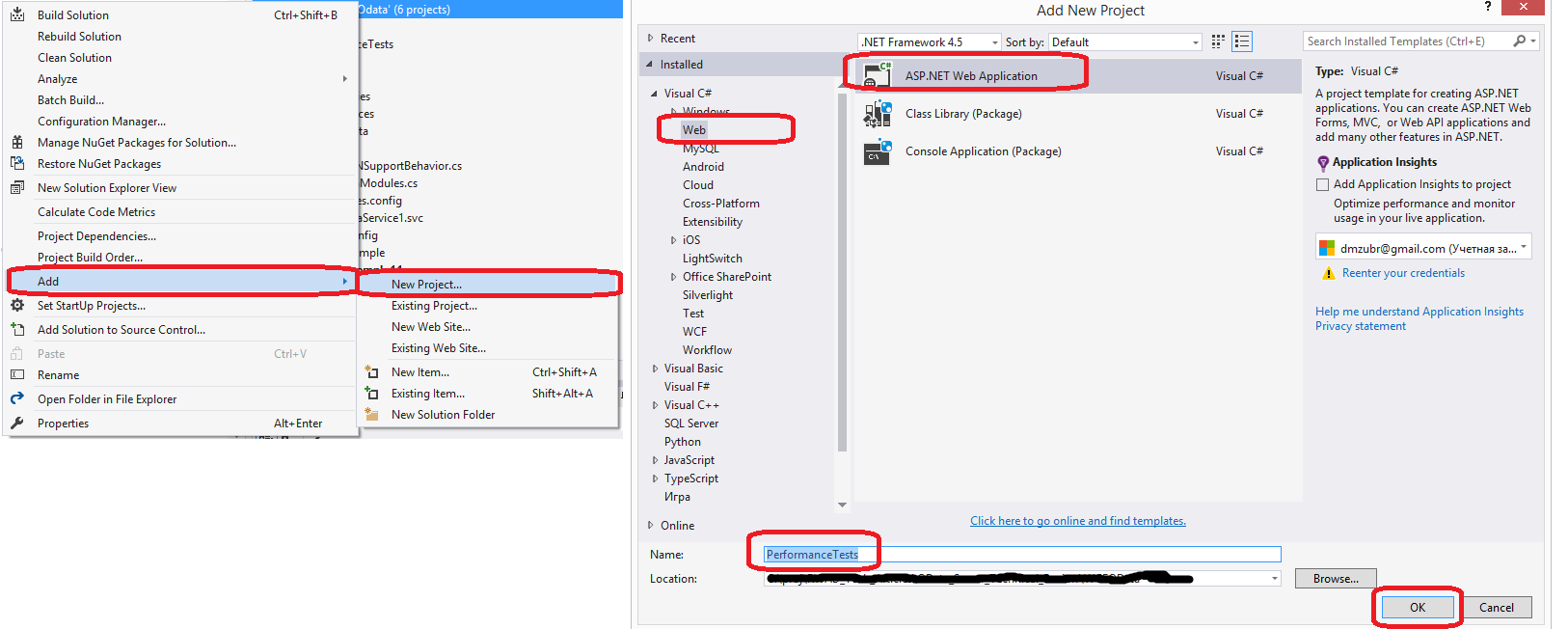
Task: Focus the Search Installed Templates field
Action: coord(1406,41)
